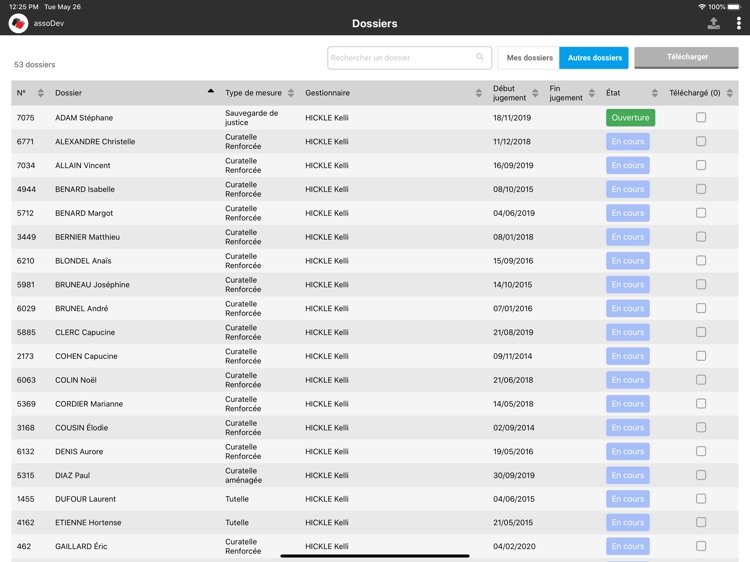Image resolution: width=750 pixels, height=562 pixels.
Task: Tick BENARD Margot row checkbox
Action: (701, 212)
